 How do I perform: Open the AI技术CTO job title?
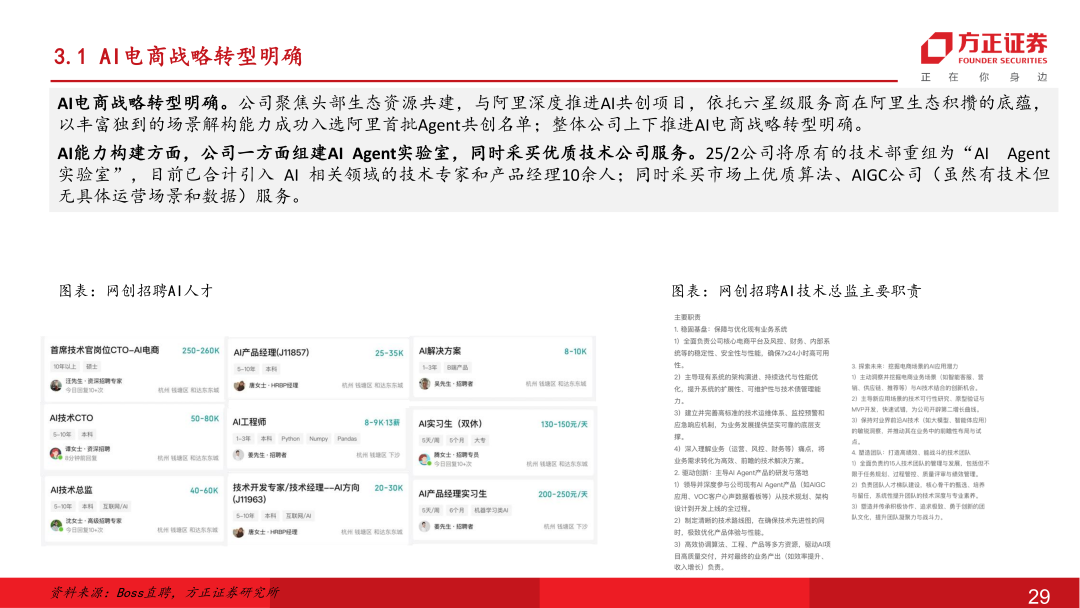[71, 418]
